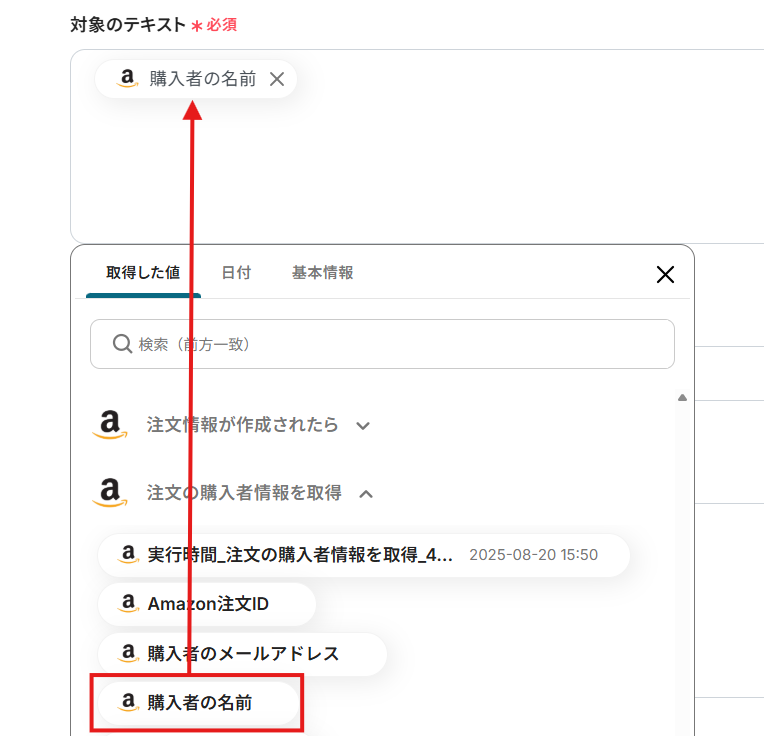This screenshot has width=764, height=736.
Task: Click Amazon icon beside 注文情報が作成されたら
Action: coord(110,424)
